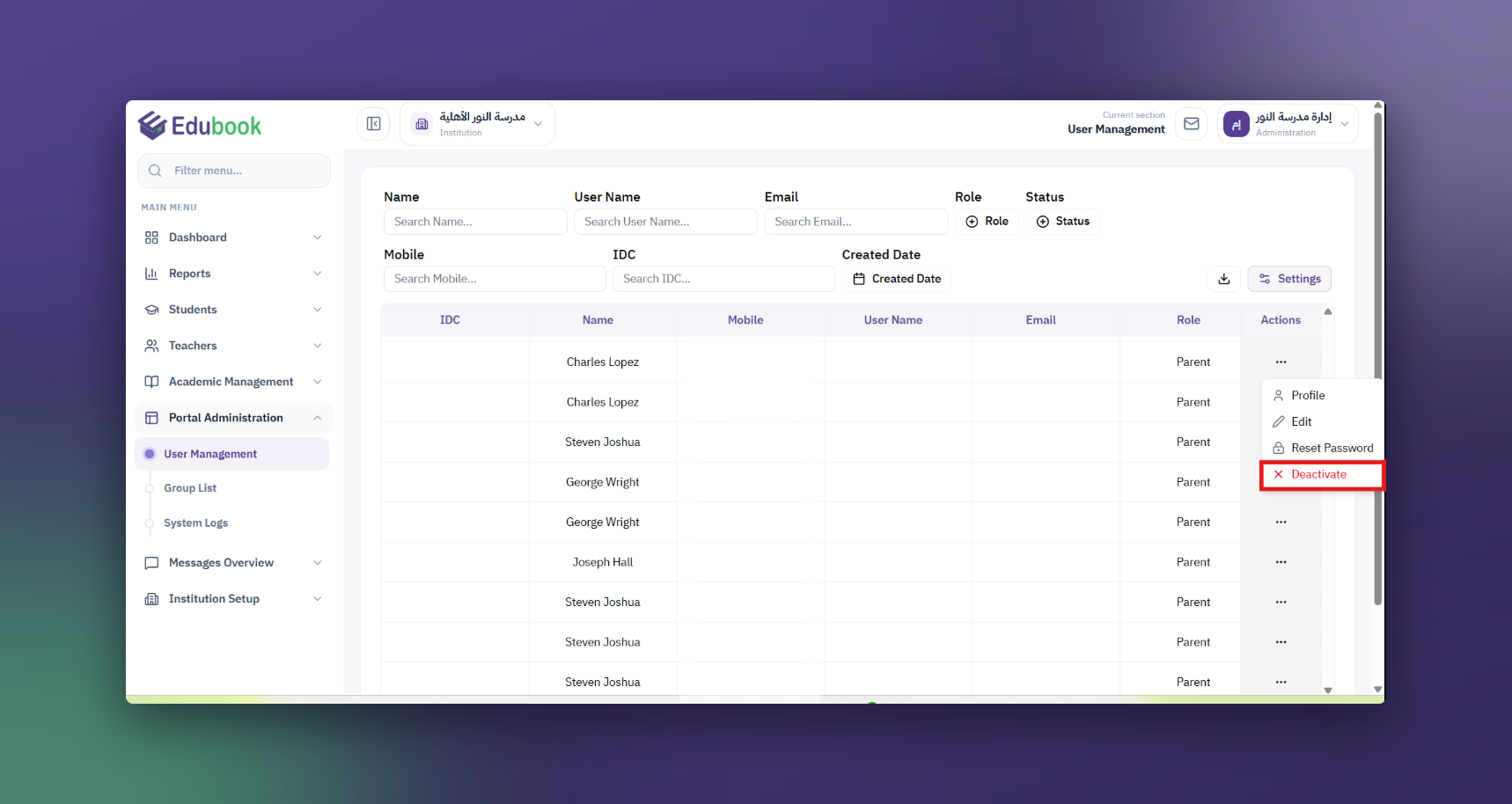Select Deactivate in the actions menu
The height and width of the screenshot is (804, 1512).
tap(1320, 475)
